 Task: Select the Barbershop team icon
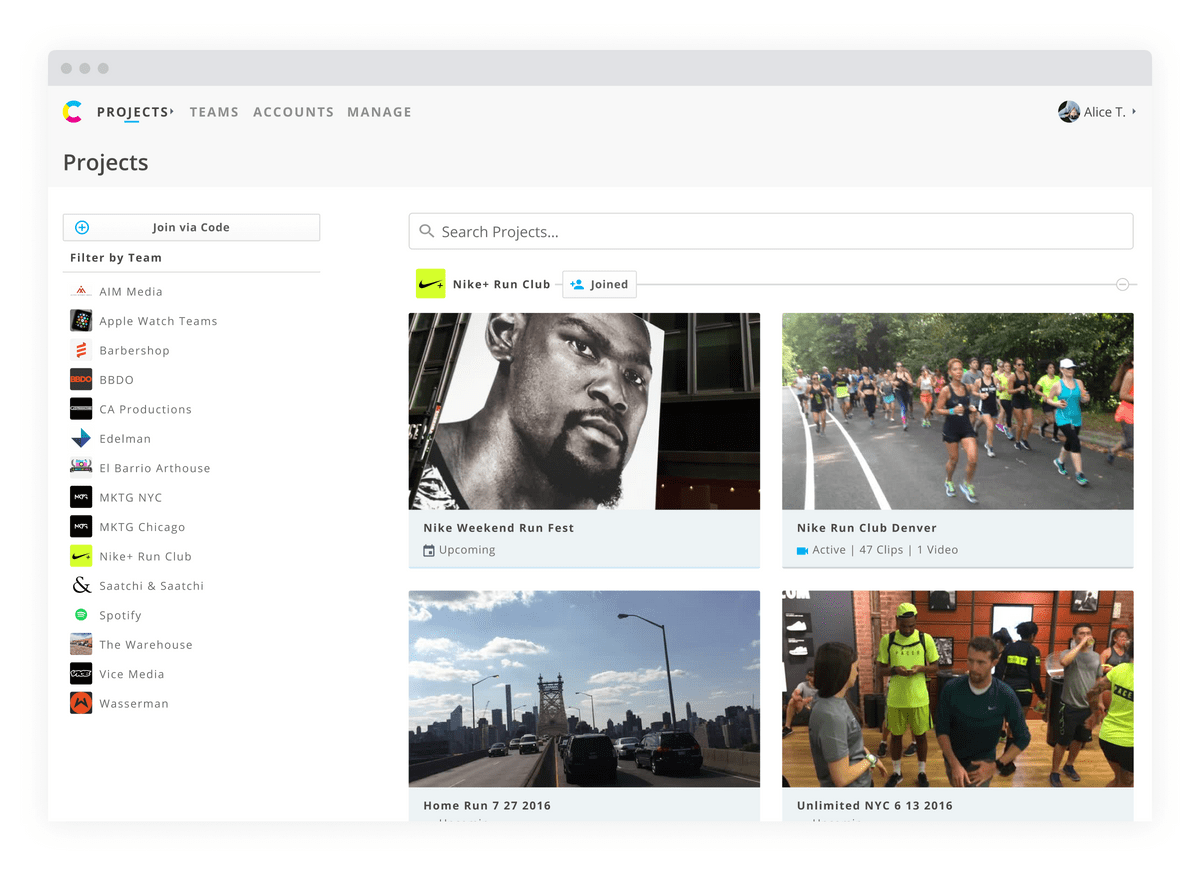(x=81, y=350)
